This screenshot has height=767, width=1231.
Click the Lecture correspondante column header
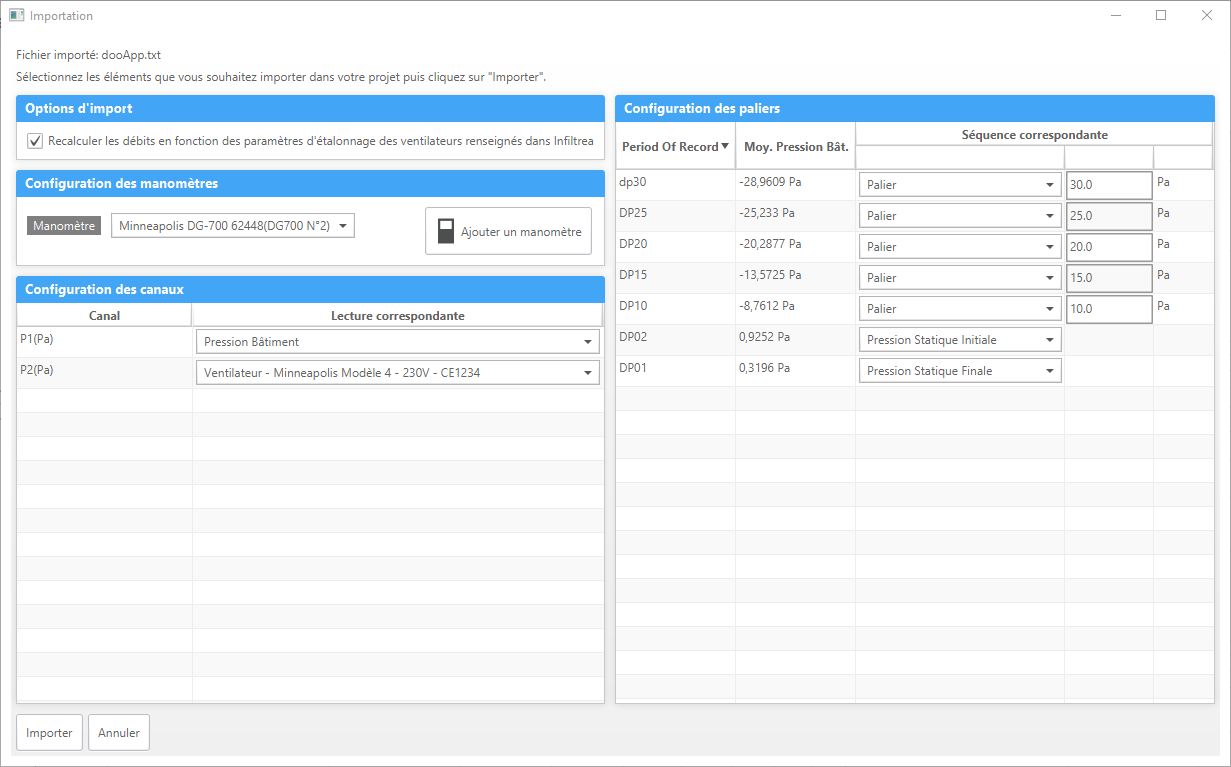click(x=397, y=315)
